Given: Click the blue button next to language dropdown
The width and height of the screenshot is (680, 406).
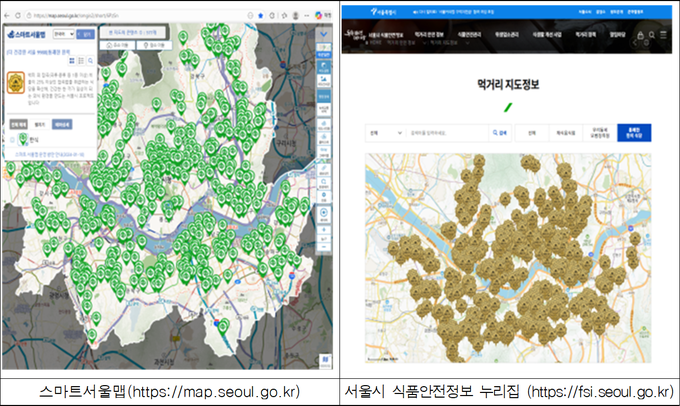Looking at the screenshot, I should tap(86, 33).
